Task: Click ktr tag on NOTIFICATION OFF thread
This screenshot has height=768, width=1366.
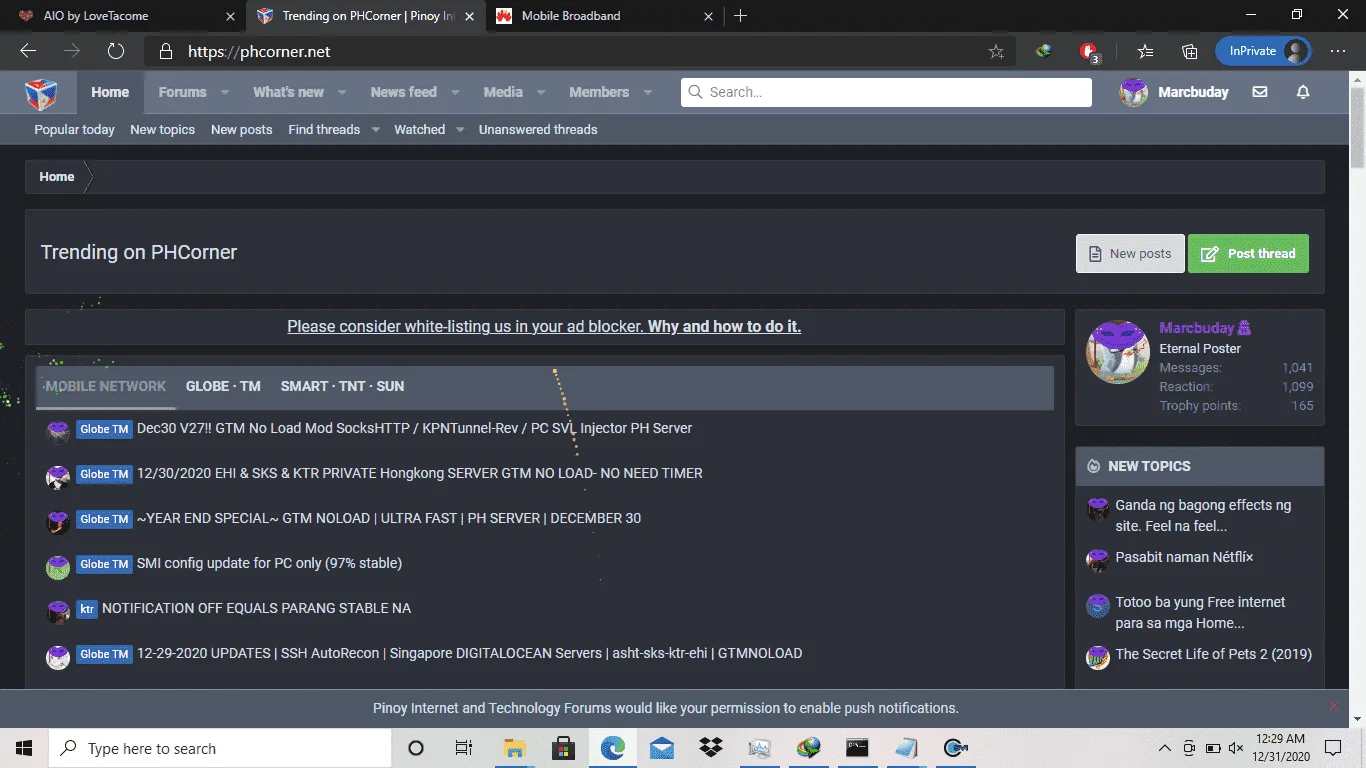Action: coord(87,609)
